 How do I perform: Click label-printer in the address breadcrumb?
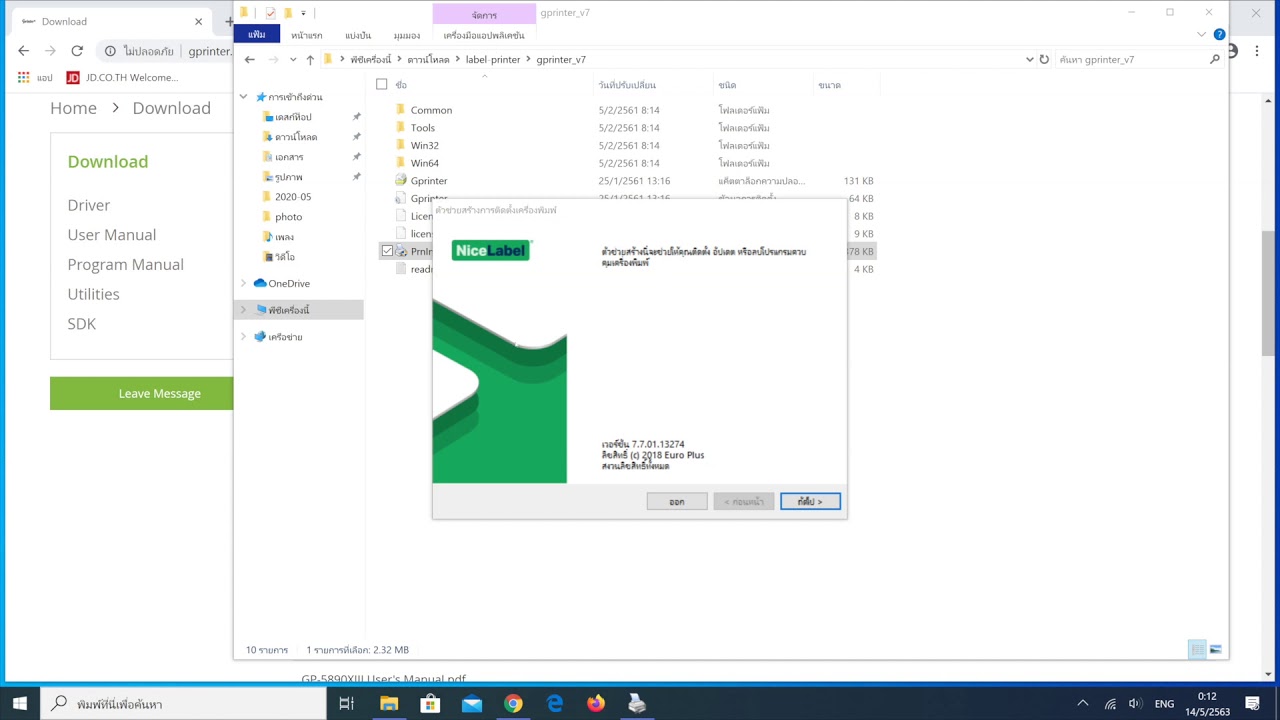493,59
